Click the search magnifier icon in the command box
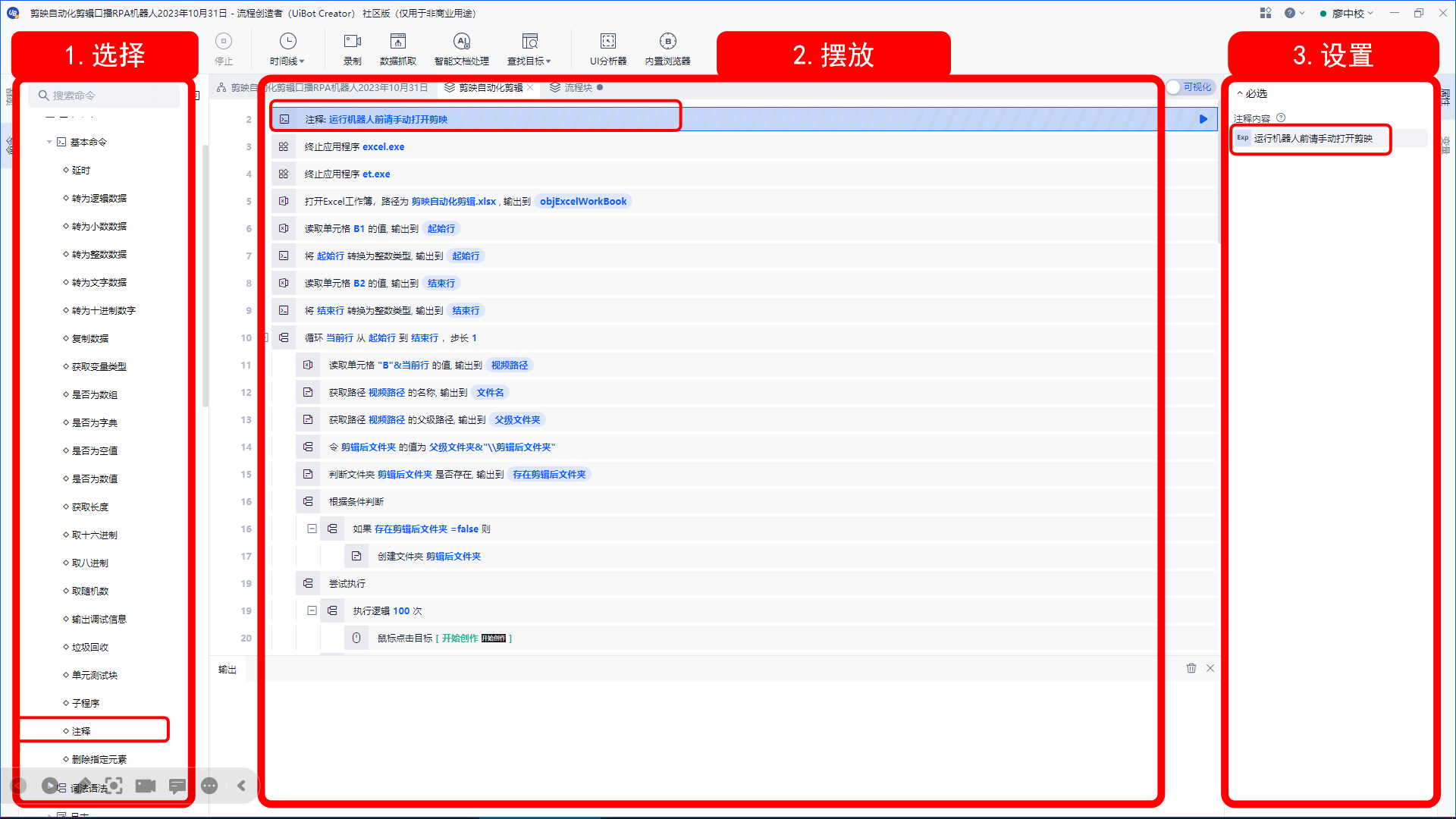1456x819 pixels. pyautogui.click(x=44, y=96)
